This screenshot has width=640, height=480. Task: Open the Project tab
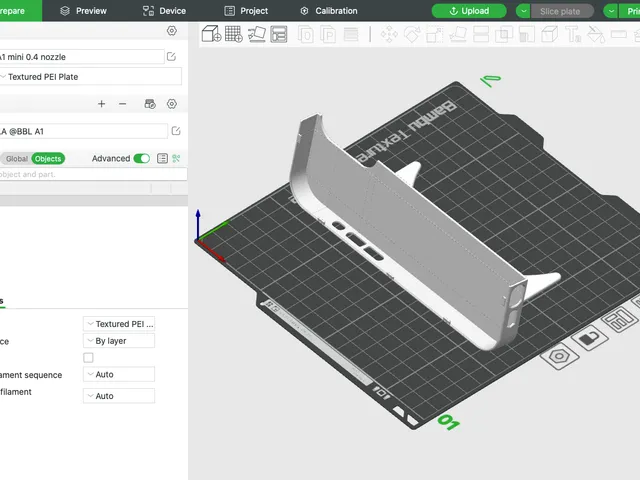pyautogui.click(x=246, y=11)
